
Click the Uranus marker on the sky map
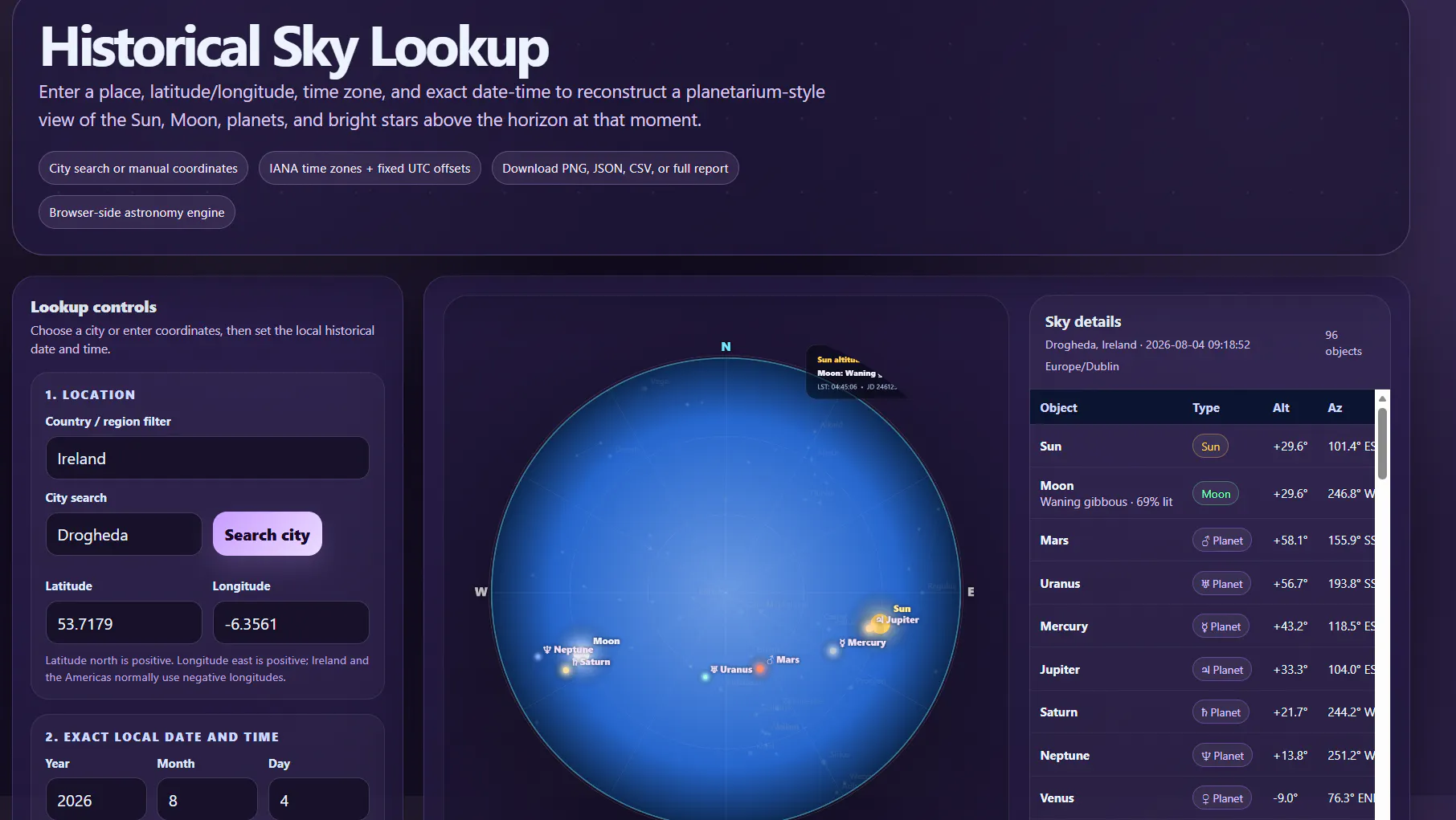706,677
